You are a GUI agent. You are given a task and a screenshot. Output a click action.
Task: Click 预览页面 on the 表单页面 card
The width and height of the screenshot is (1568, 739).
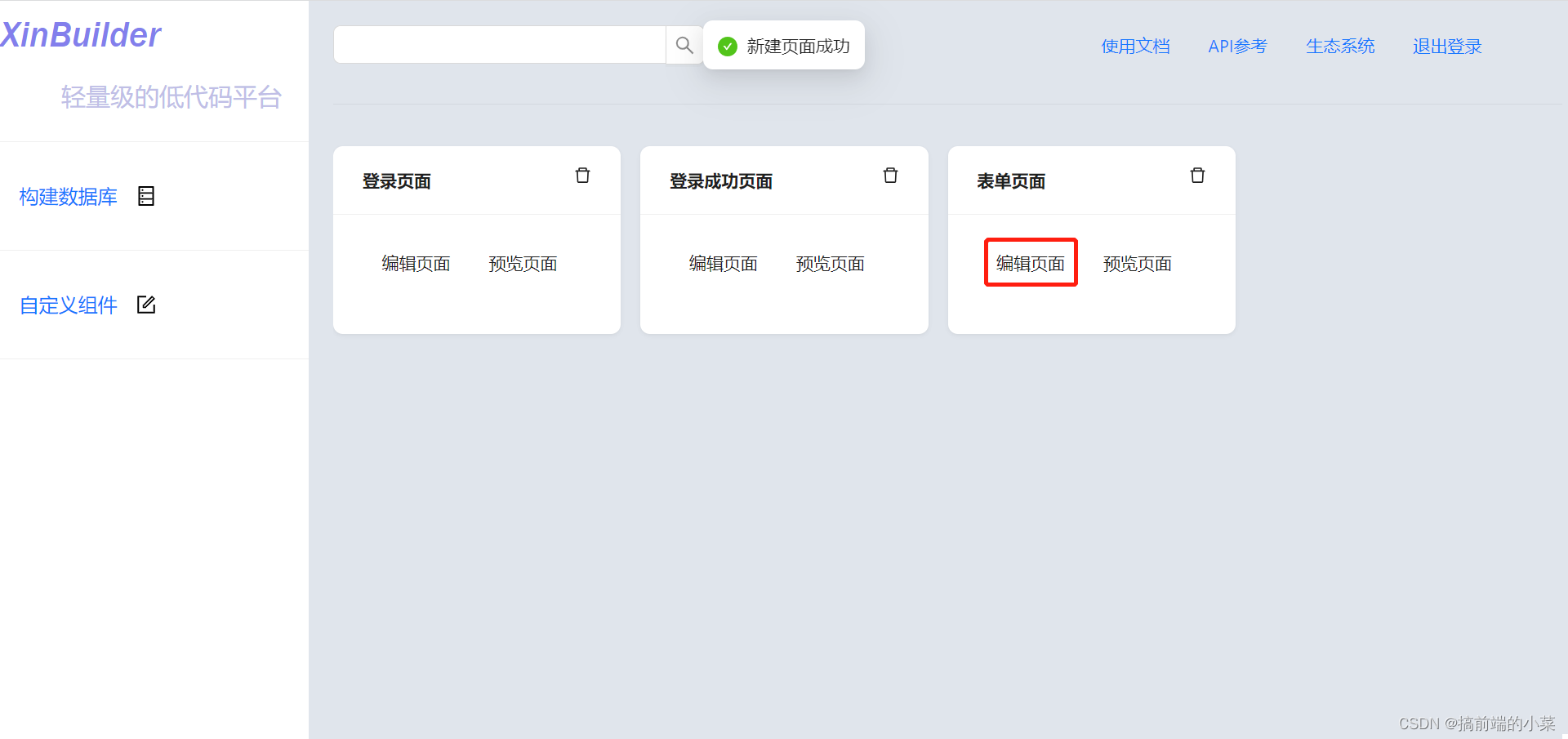[x=1137, y=264]
